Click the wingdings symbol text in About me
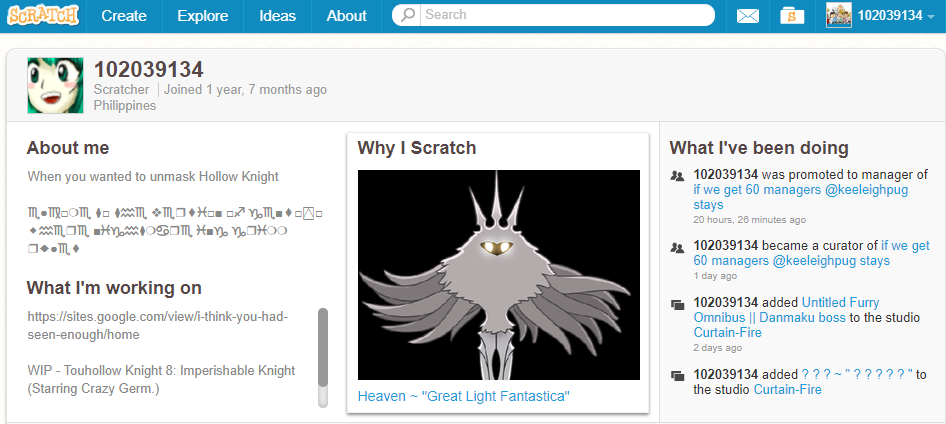The height and width of the screenshot is (424, 946). (x=176, y=232)
